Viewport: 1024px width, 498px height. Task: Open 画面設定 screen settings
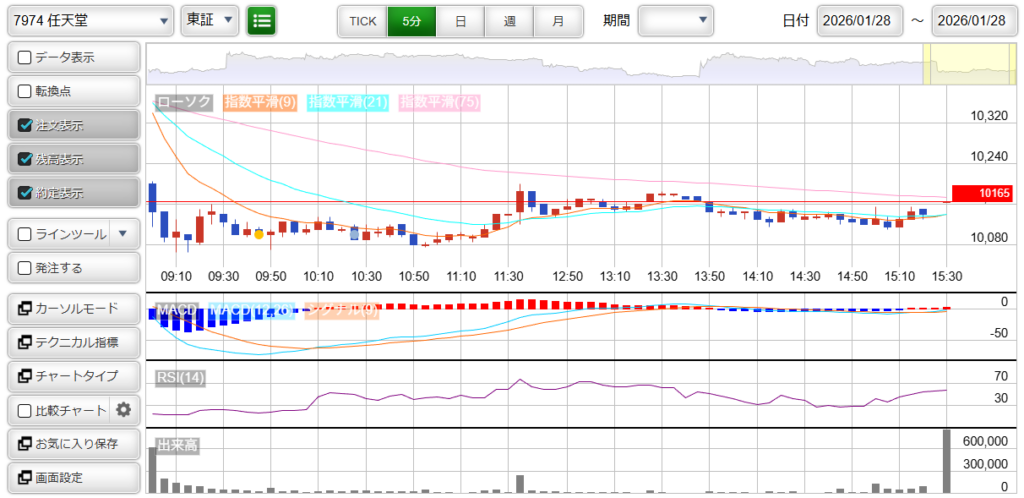[x=72, y=478]
